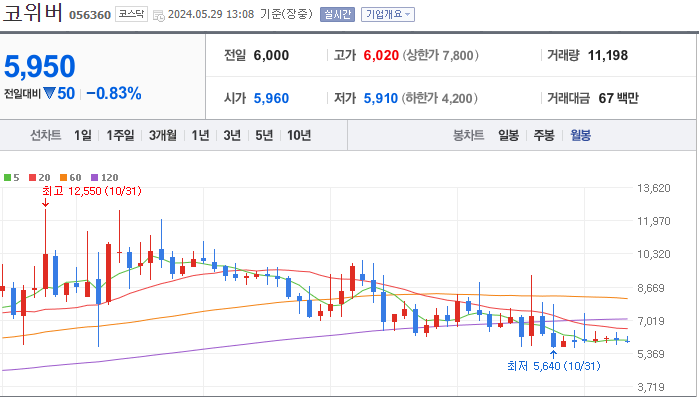Click the 2024.05.29 13:08 timestamp
Screen dimensions: 699x397
tap(211, 14)
